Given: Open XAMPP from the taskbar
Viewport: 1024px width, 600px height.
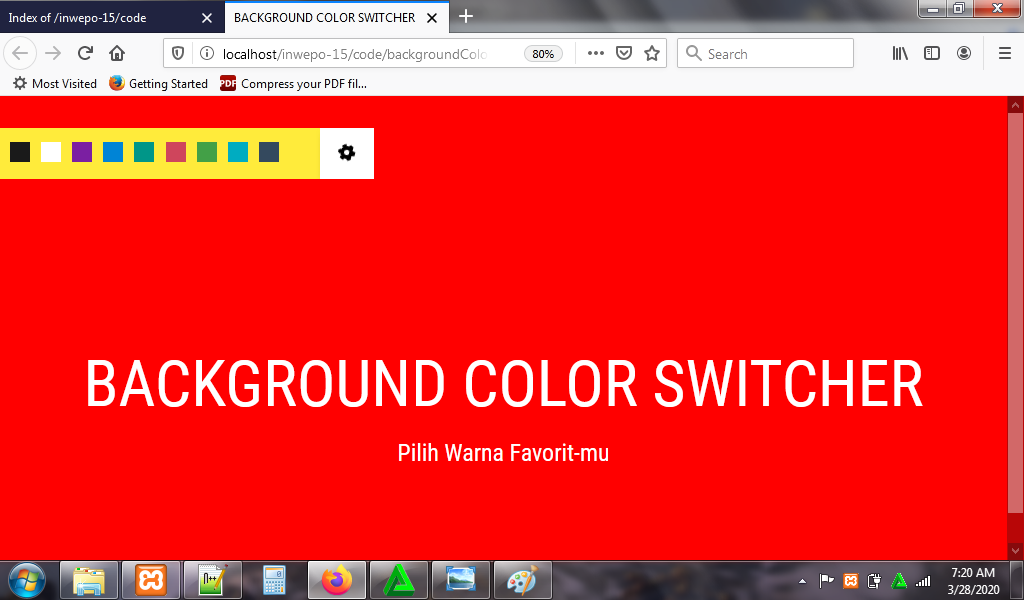Looking at the screenshot, I should point(151,580).
